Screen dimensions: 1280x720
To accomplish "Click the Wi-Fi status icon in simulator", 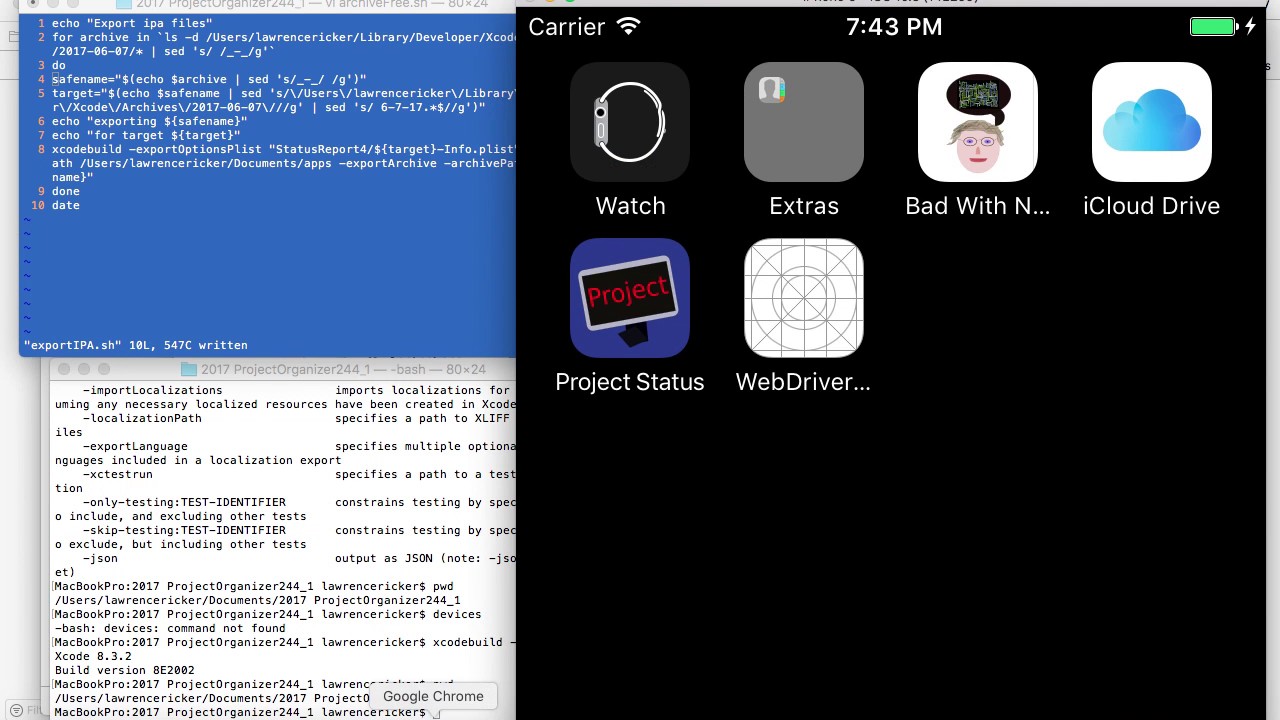I will [x=629, y=27].
